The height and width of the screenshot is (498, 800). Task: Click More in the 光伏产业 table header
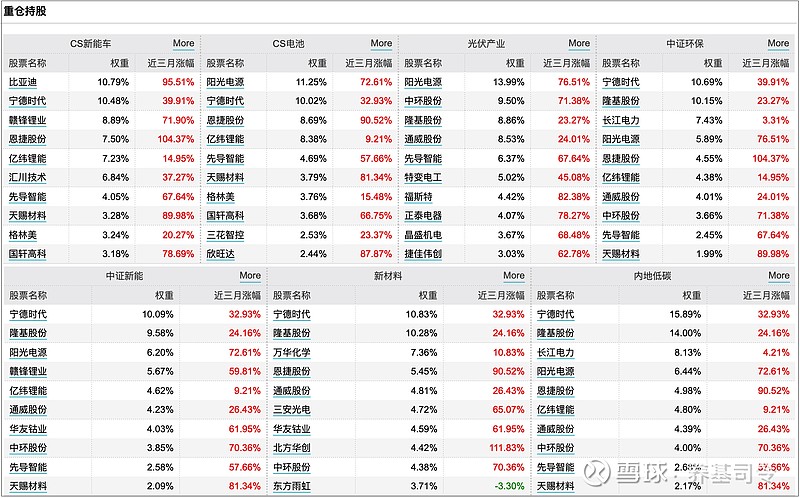579,44
